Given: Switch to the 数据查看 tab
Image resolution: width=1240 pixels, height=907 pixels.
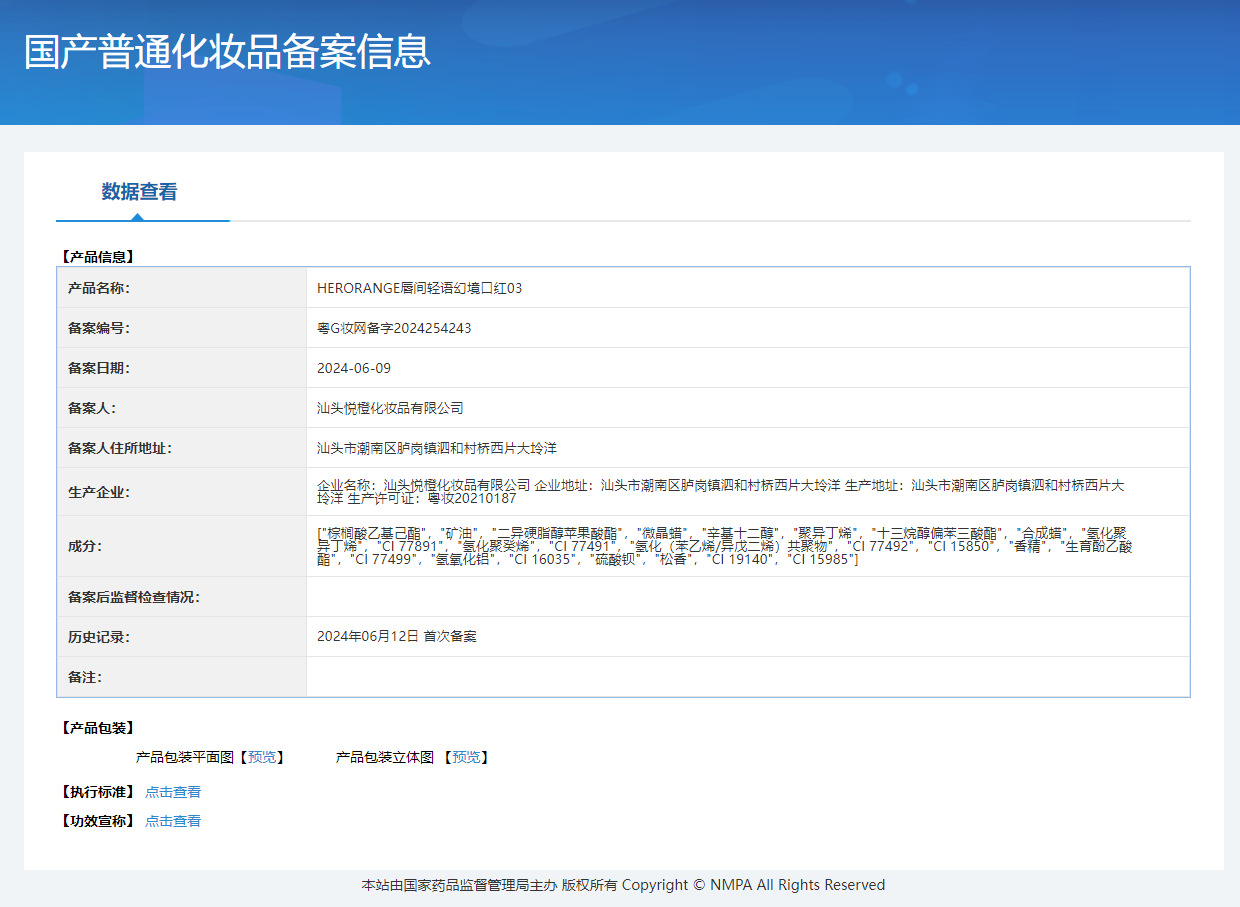Looking at the screenshot, I should pos(139,192).
